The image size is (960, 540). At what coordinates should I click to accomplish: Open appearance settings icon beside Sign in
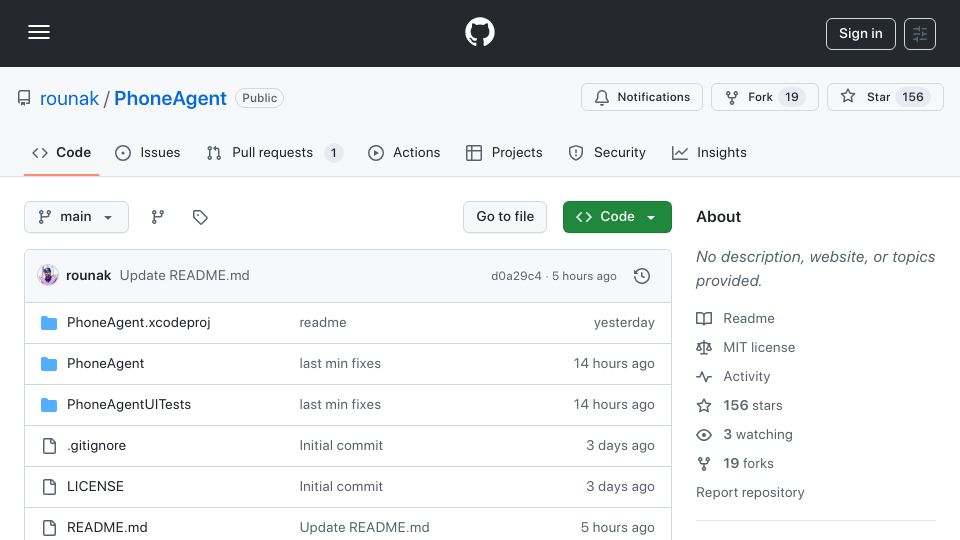pos(920,34)
